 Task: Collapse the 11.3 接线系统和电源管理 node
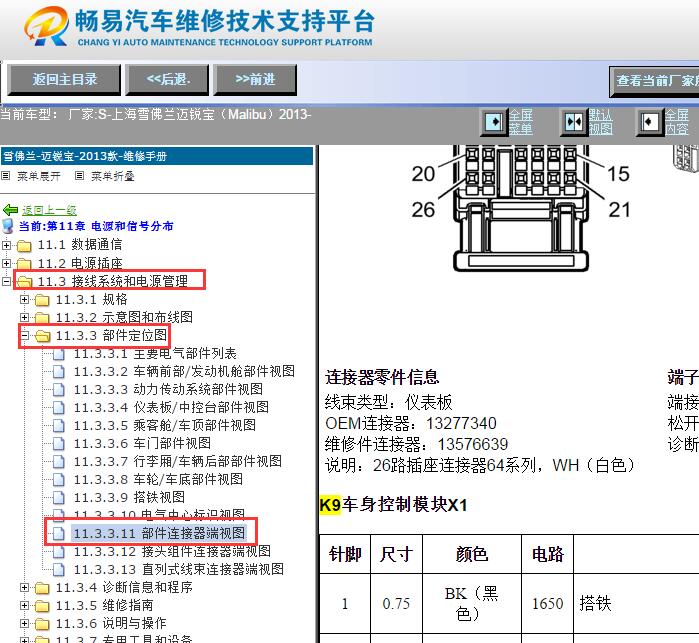6,281
